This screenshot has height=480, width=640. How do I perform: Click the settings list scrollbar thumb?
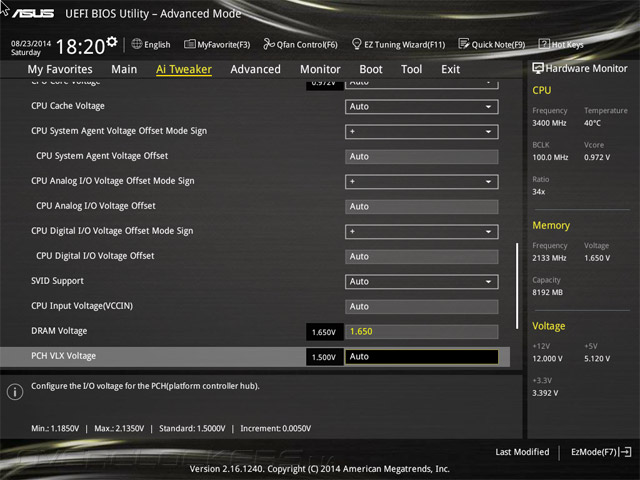[x=517, y=286]
